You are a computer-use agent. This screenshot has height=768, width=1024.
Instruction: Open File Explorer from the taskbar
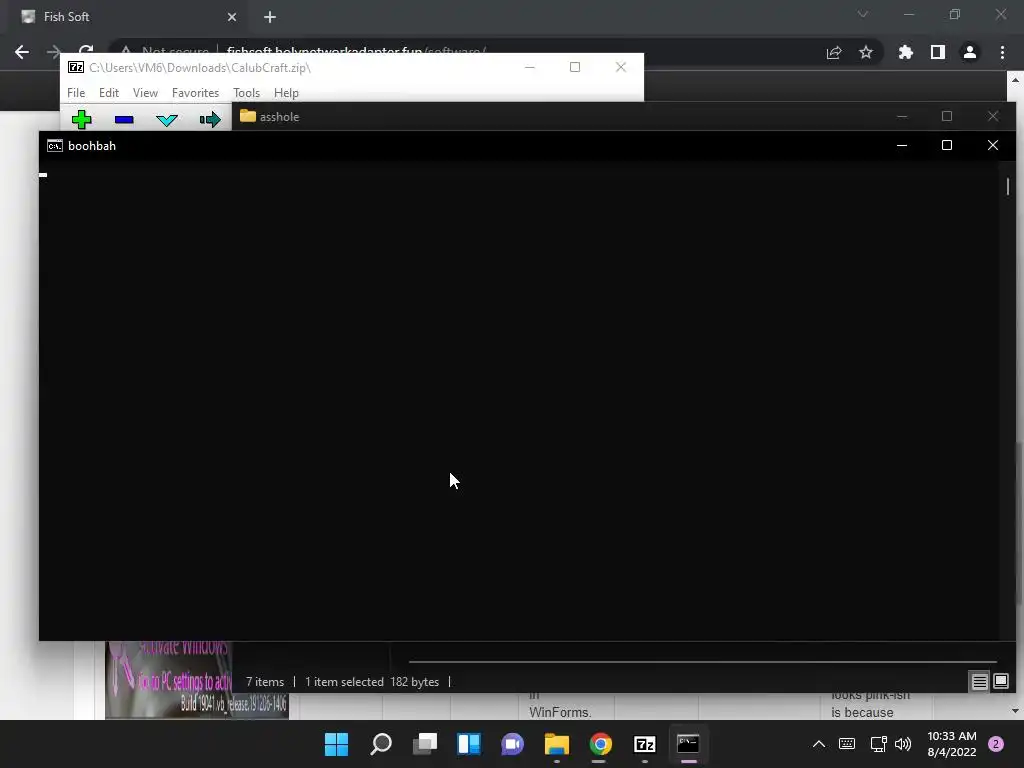(x=556, y=744)
